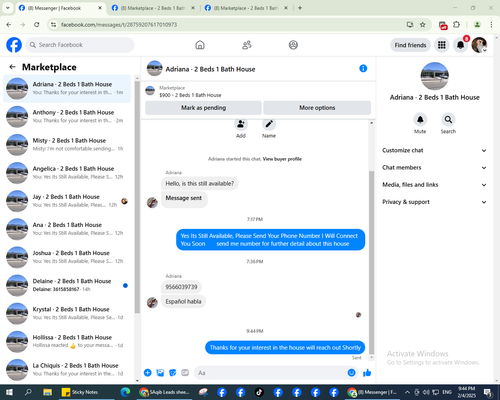This screenshot has width=500, height=400.
Task: Search in conversation magnifier icon
Action: point(448,119)
